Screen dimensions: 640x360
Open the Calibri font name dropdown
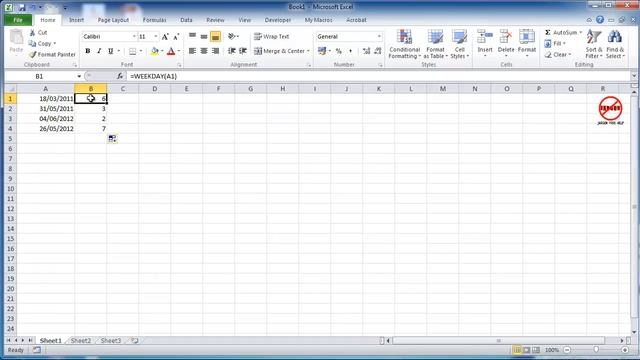[x=133, y=37]
